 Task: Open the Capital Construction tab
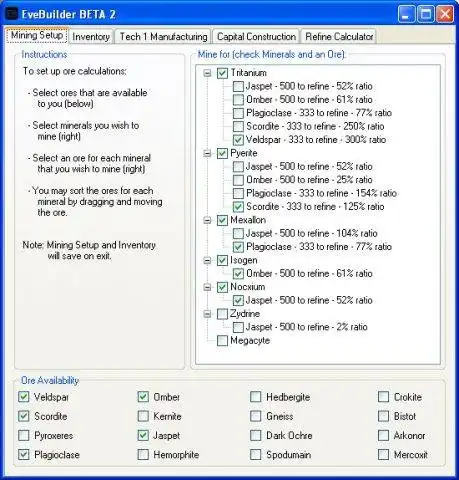(256, 37)
